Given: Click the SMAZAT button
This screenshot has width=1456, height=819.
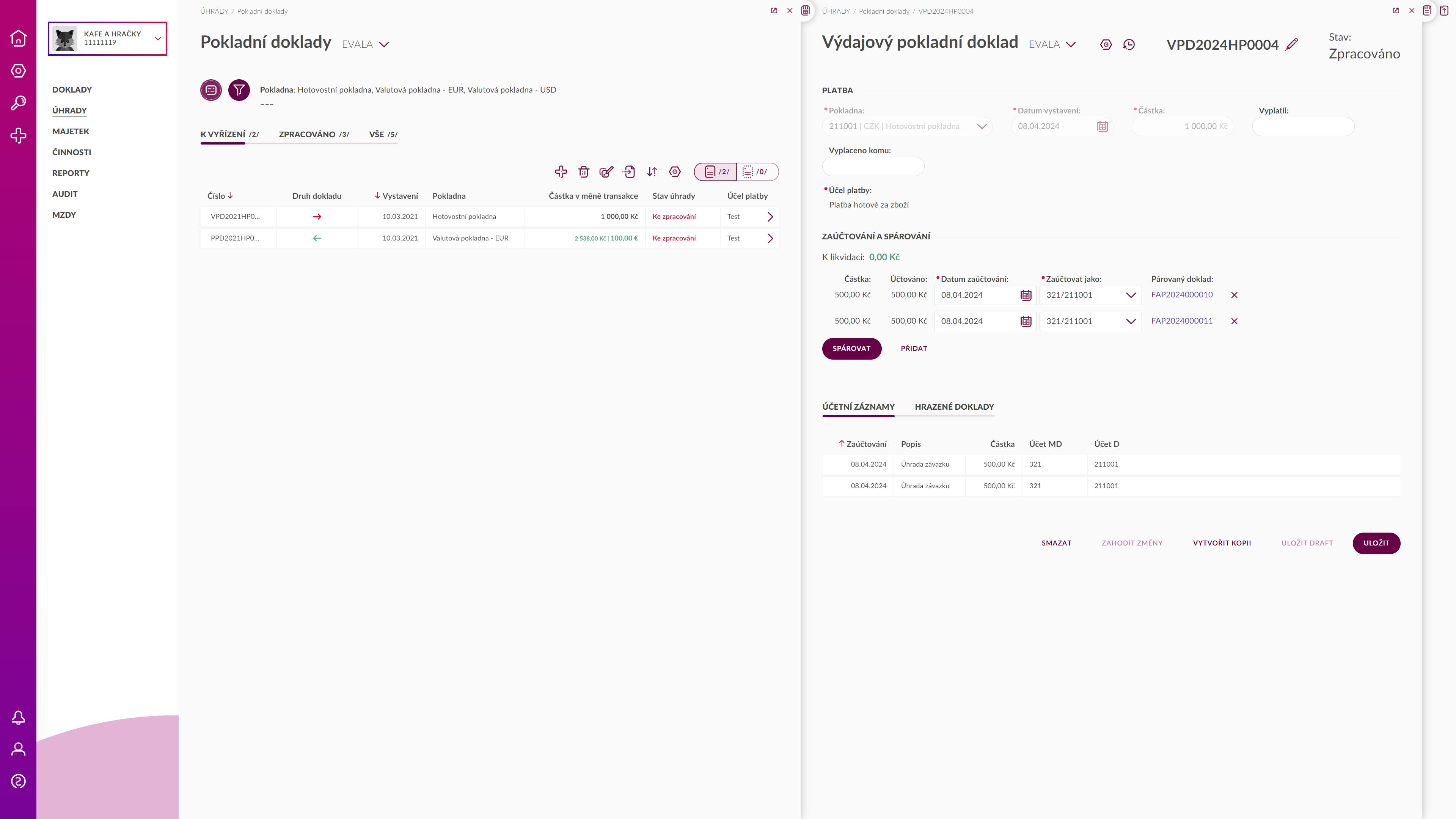Looking at the screenshot, I should coord(1056,543).
